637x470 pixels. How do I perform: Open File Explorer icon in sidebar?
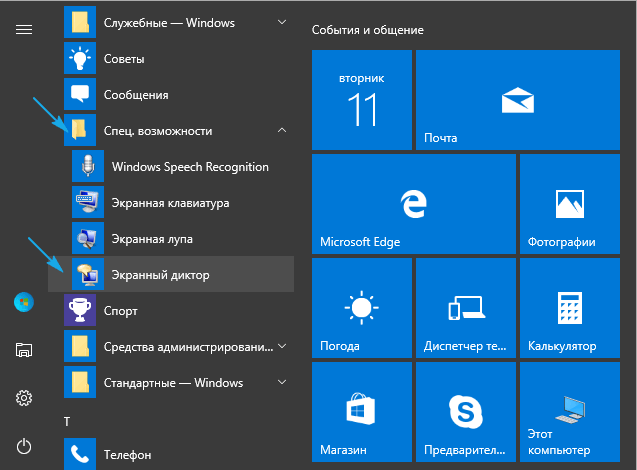point(24,350)
